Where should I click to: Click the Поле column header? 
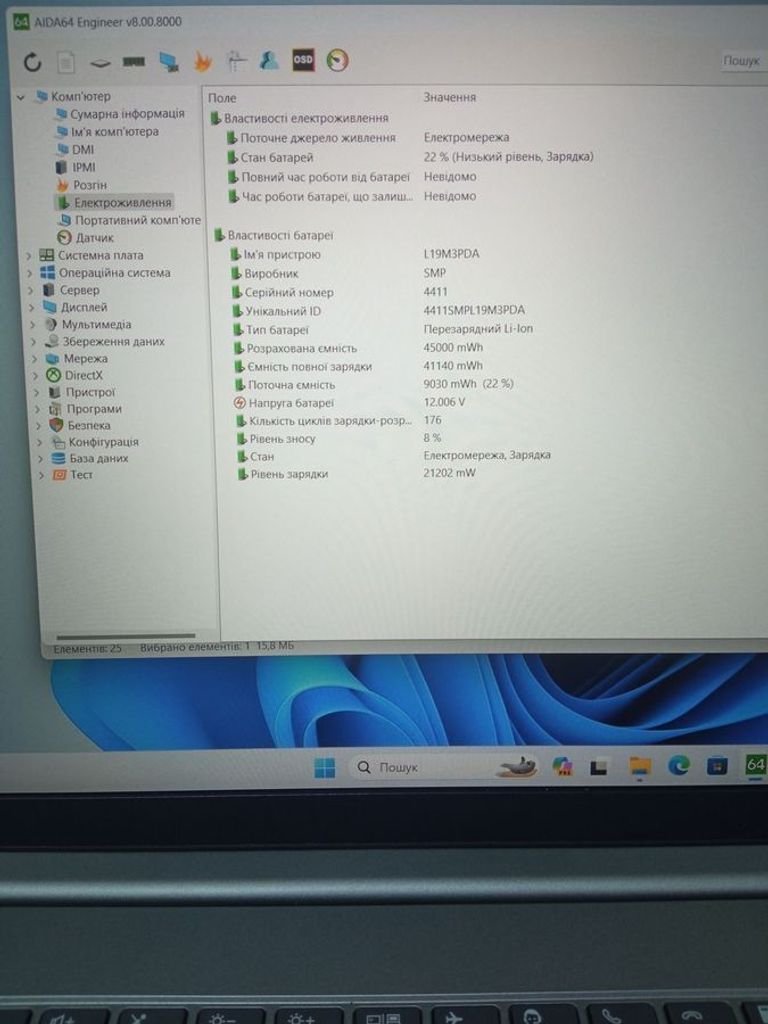222,98
